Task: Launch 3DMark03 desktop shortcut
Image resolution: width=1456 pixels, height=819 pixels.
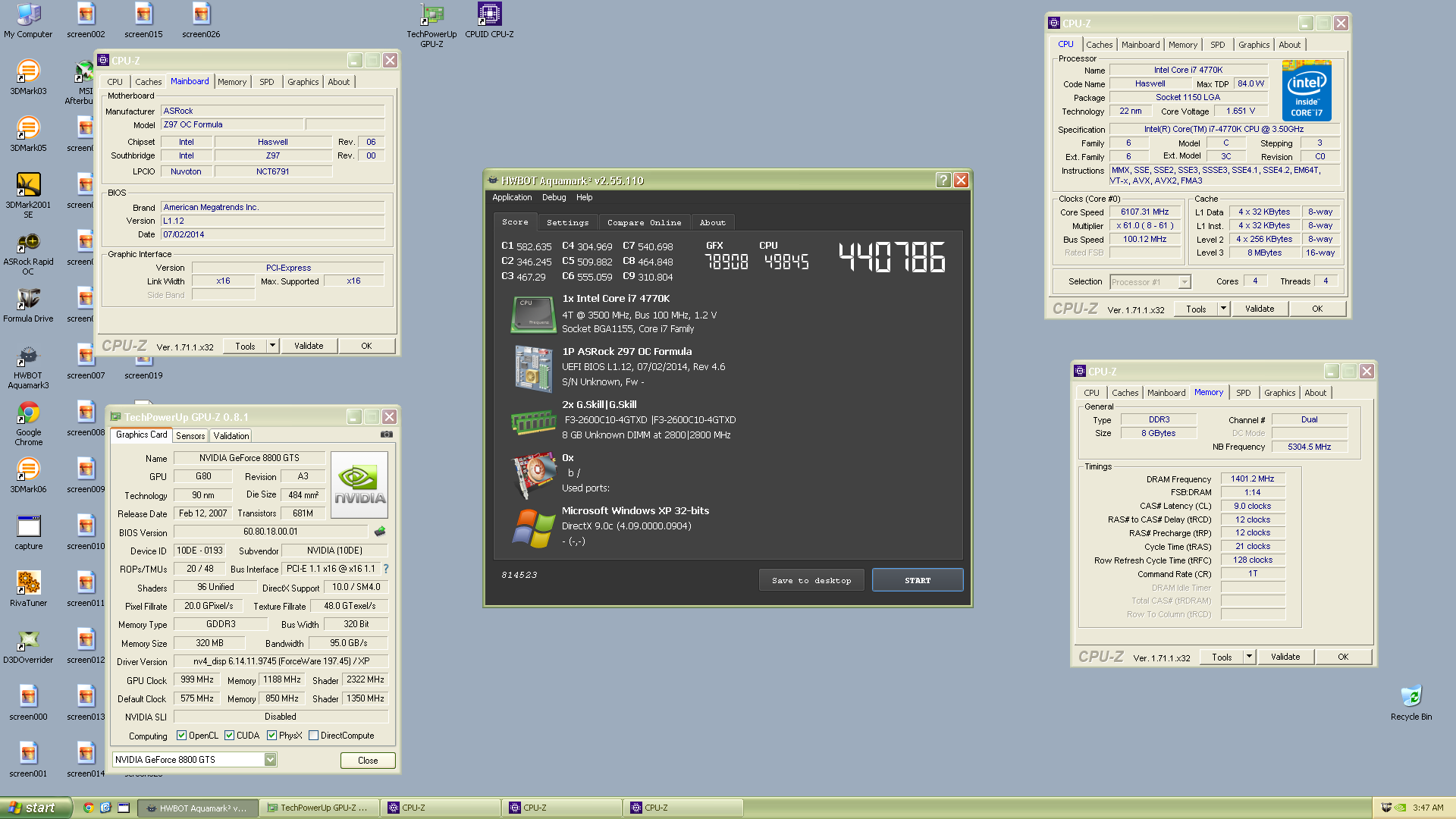Action: 28,77
